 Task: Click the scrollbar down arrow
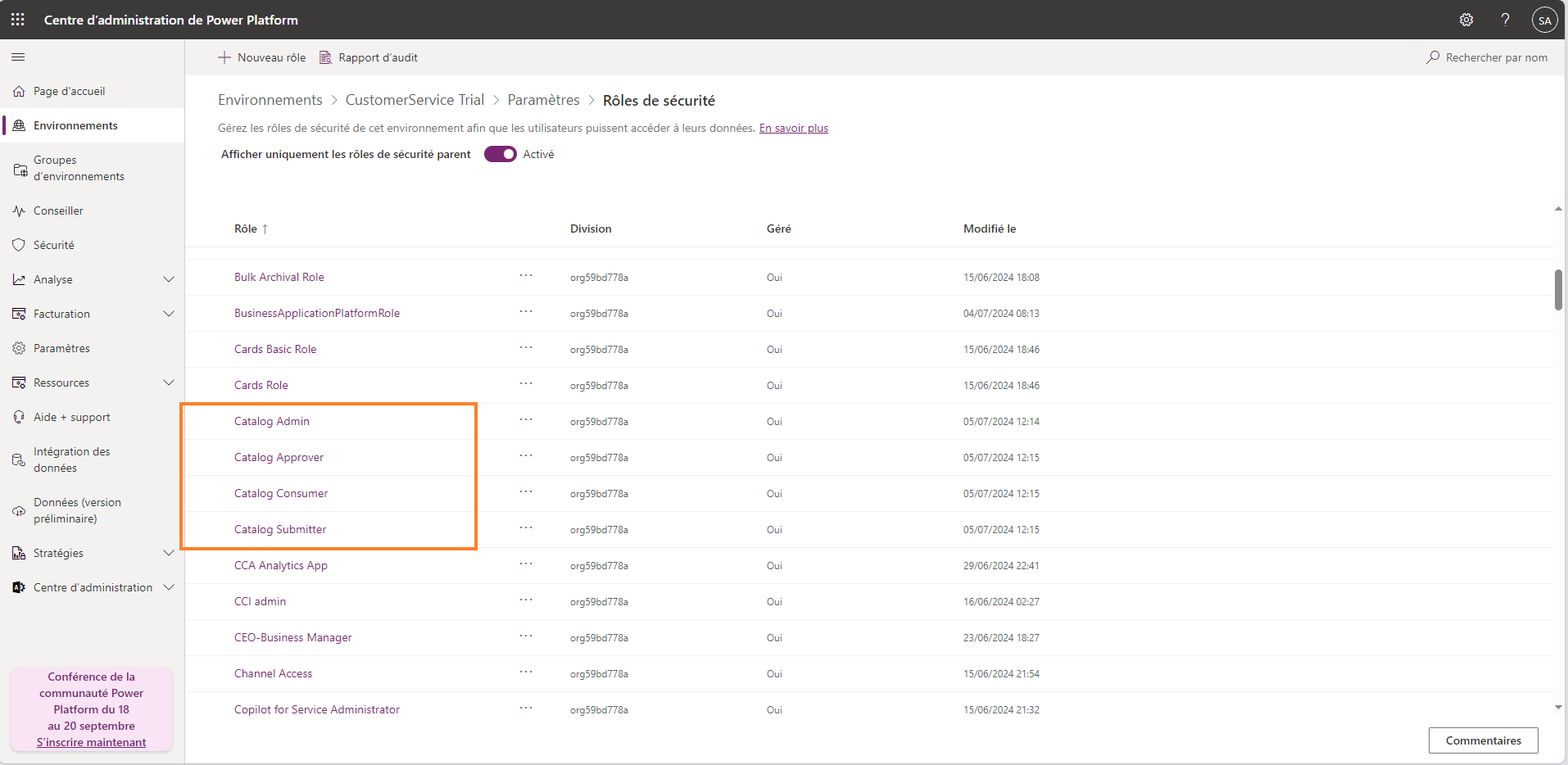pyautogui.click(x=1558, y=707)
